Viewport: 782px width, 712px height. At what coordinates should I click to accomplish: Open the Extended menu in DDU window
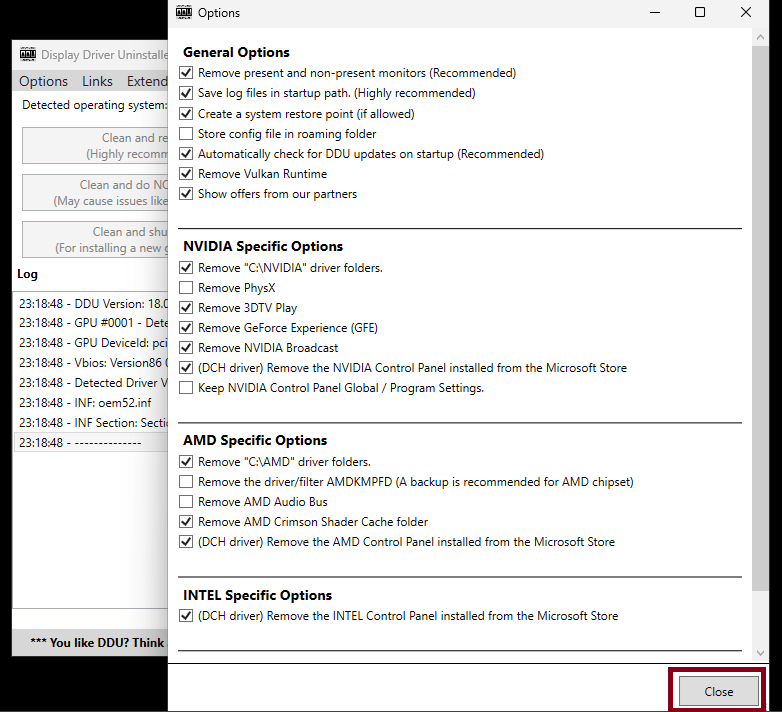(x=147, y=81)
